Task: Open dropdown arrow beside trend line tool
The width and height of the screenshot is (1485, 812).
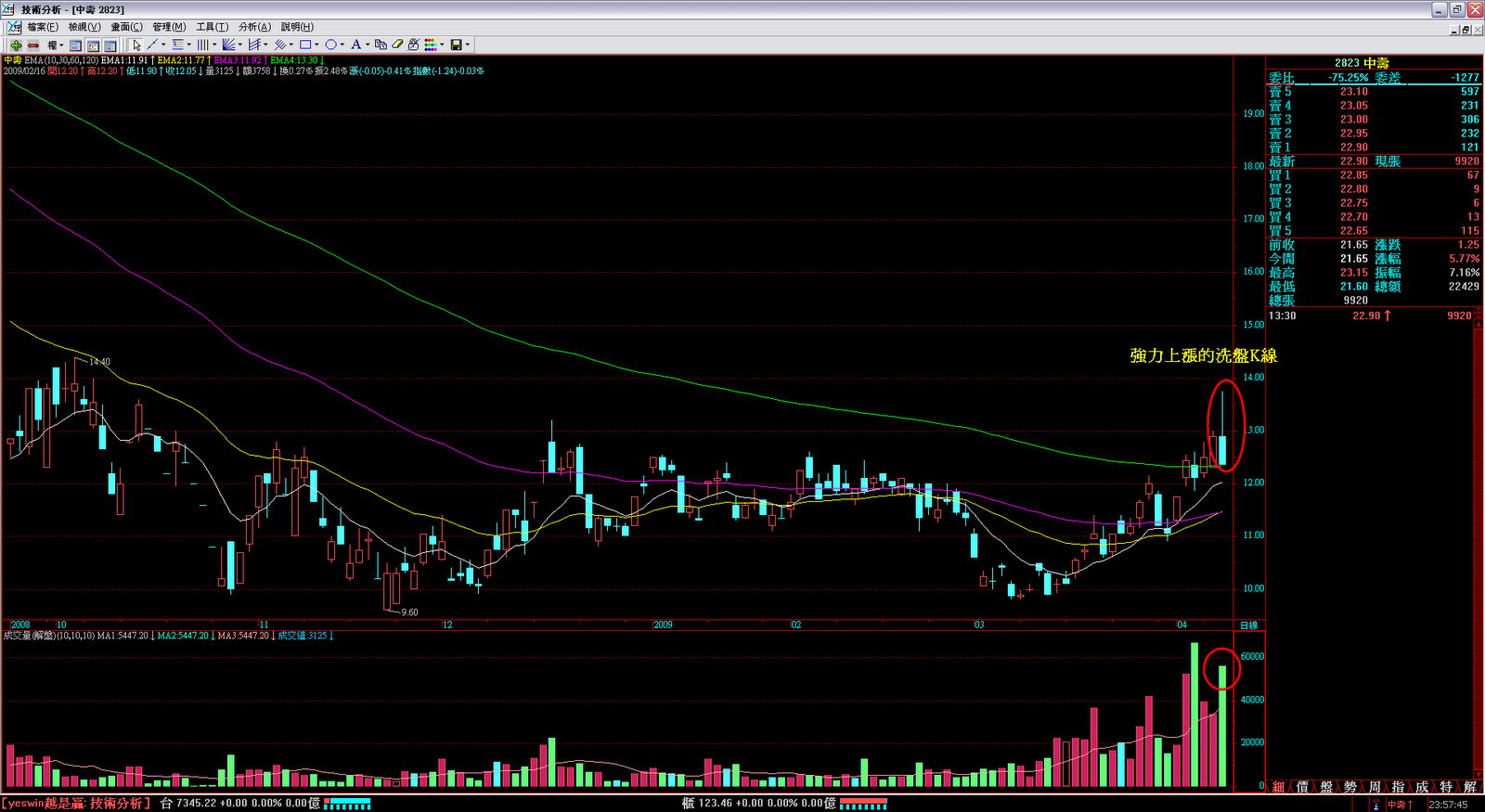Action: coord(163,45)
